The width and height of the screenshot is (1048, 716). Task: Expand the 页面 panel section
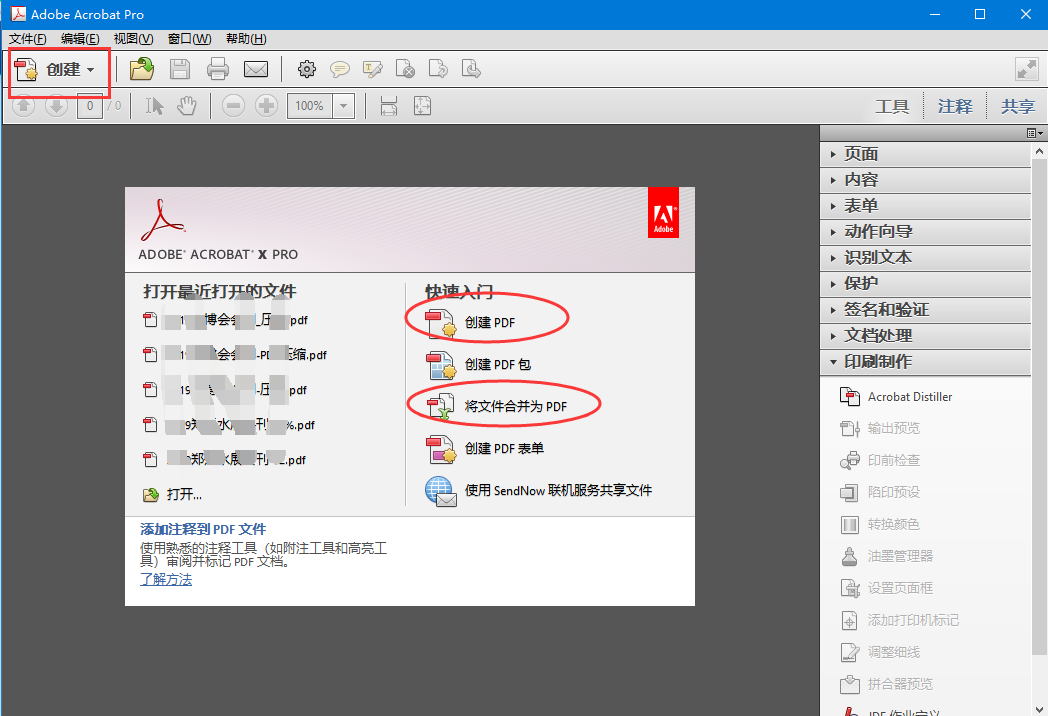click(x=861, y=154)
